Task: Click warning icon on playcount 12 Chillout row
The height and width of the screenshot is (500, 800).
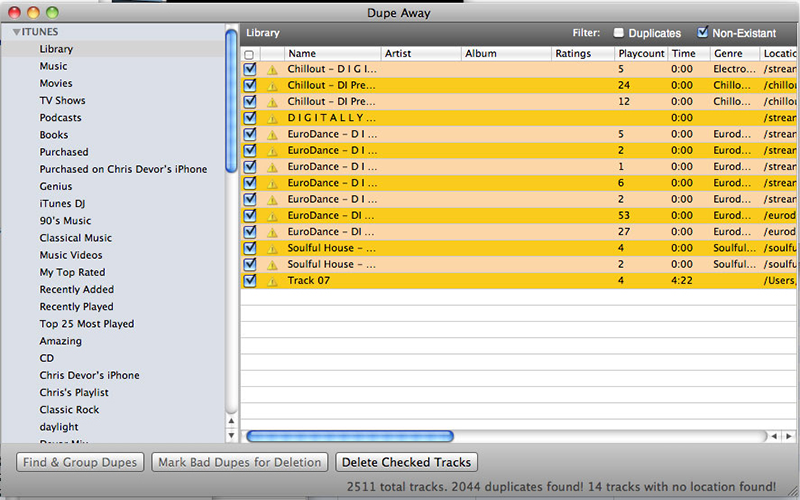Action: click(272, 102)
